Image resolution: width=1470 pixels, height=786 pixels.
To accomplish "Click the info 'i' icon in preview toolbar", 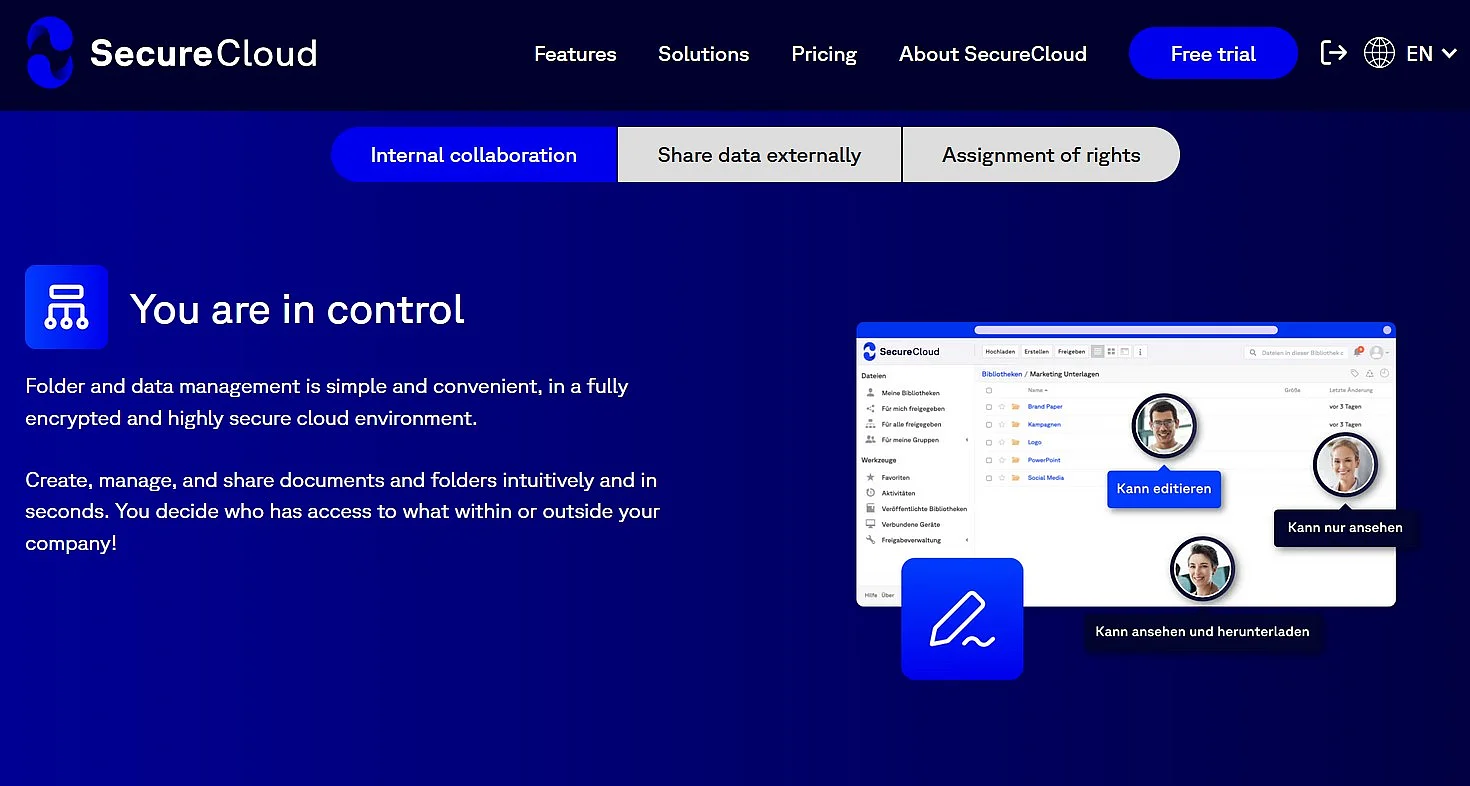I will coord(1140,352).
